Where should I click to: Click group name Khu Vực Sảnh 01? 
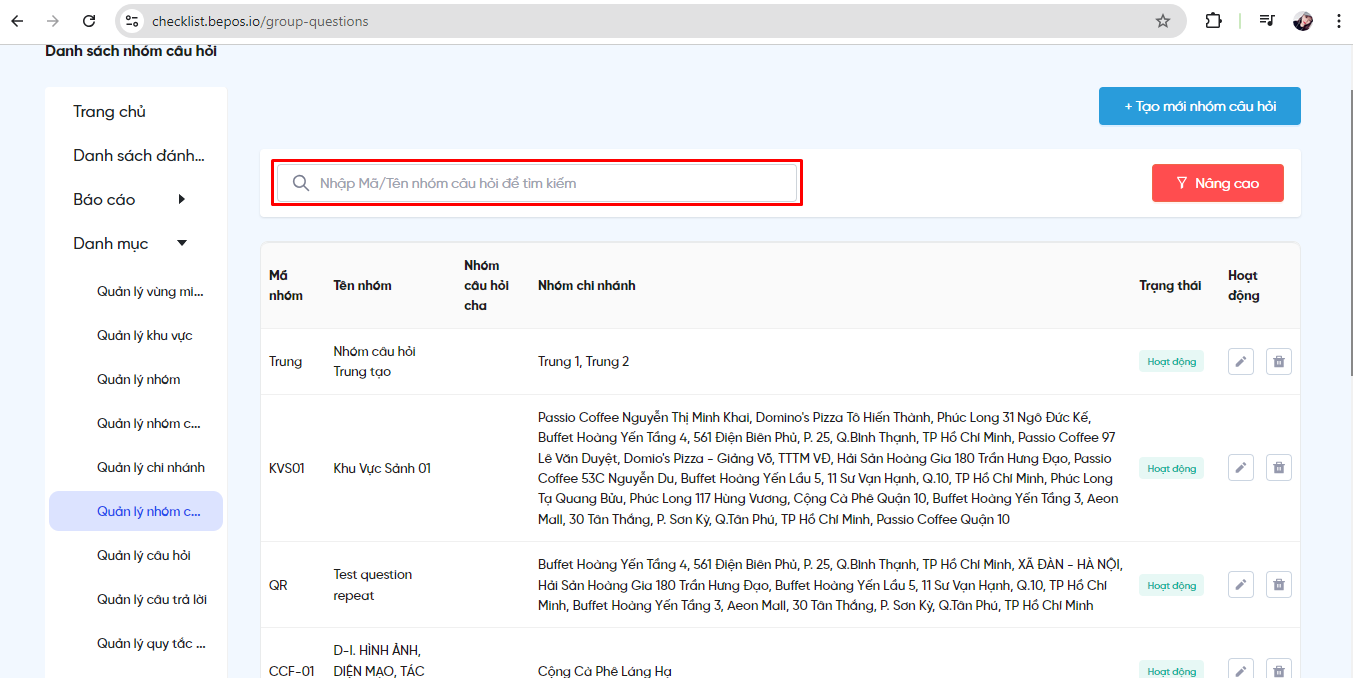pyautogui.click(x=382, y=468)
